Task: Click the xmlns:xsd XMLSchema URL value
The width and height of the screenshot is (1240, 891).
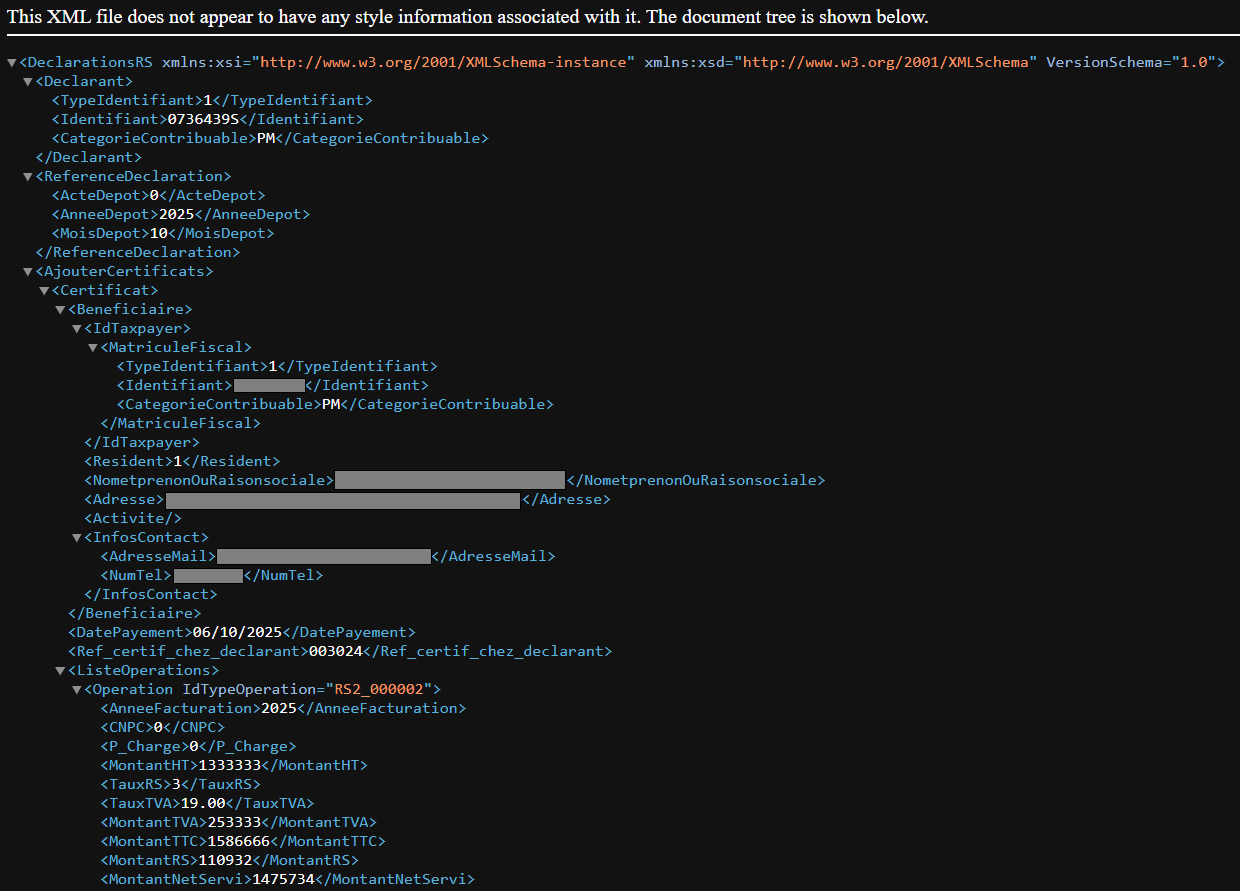Action: pos(886,63)
